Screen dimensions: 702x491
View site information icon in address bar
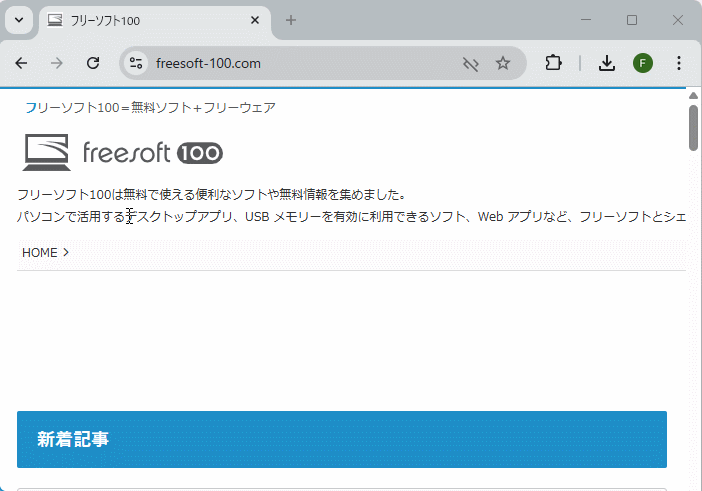(x=137, y=63)
